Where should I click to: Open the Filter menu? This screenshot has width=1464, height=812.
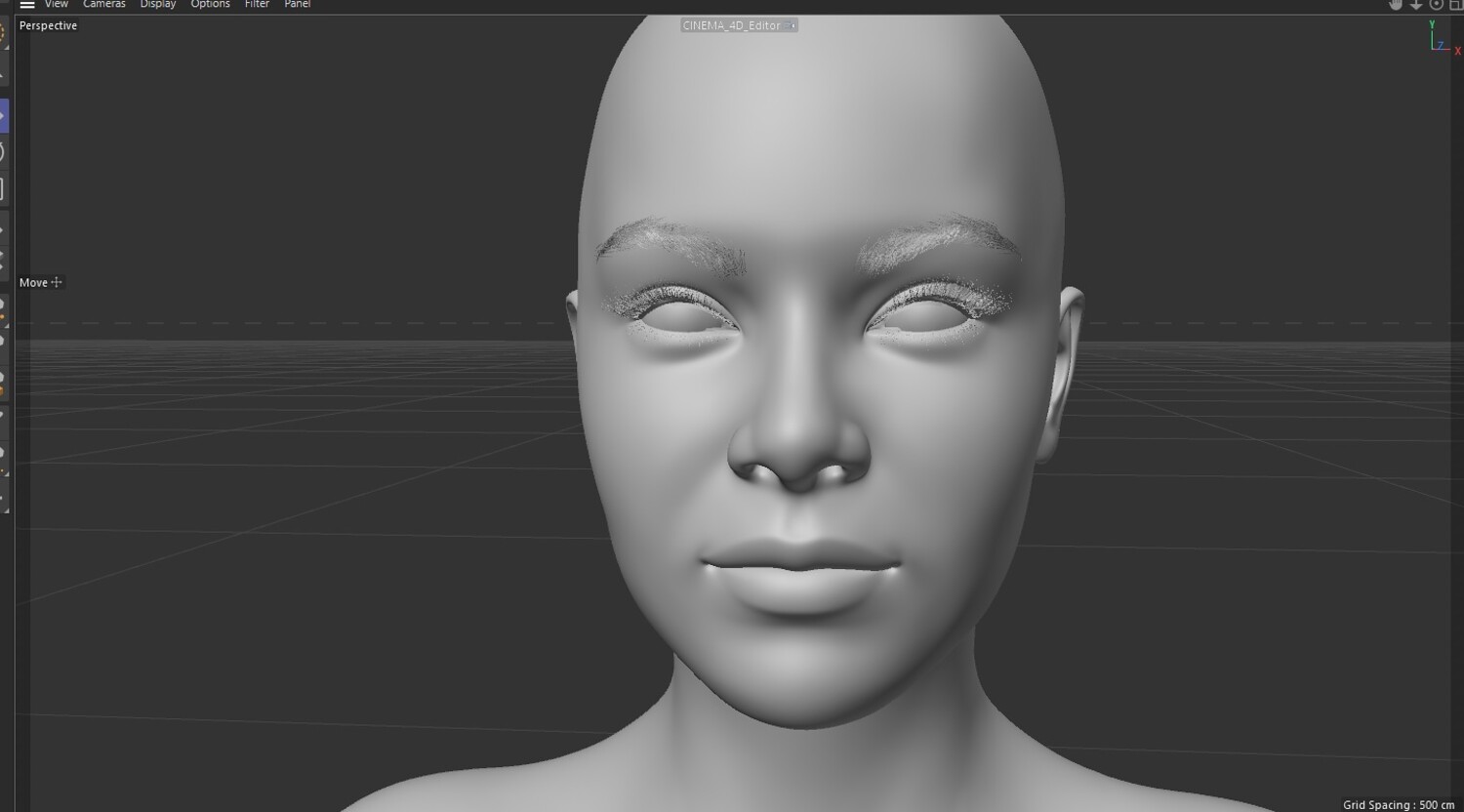point(257,5)
